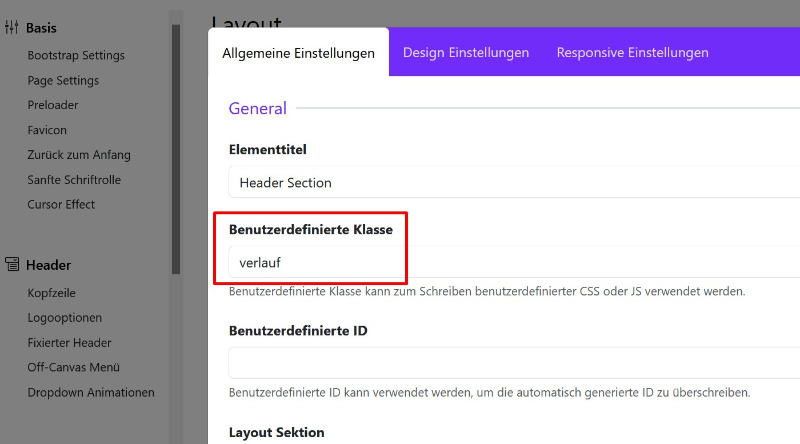This screenshot has height=444, width=800.
Task: Open Dropdown Animationen settings
Action: pos(91,392)
